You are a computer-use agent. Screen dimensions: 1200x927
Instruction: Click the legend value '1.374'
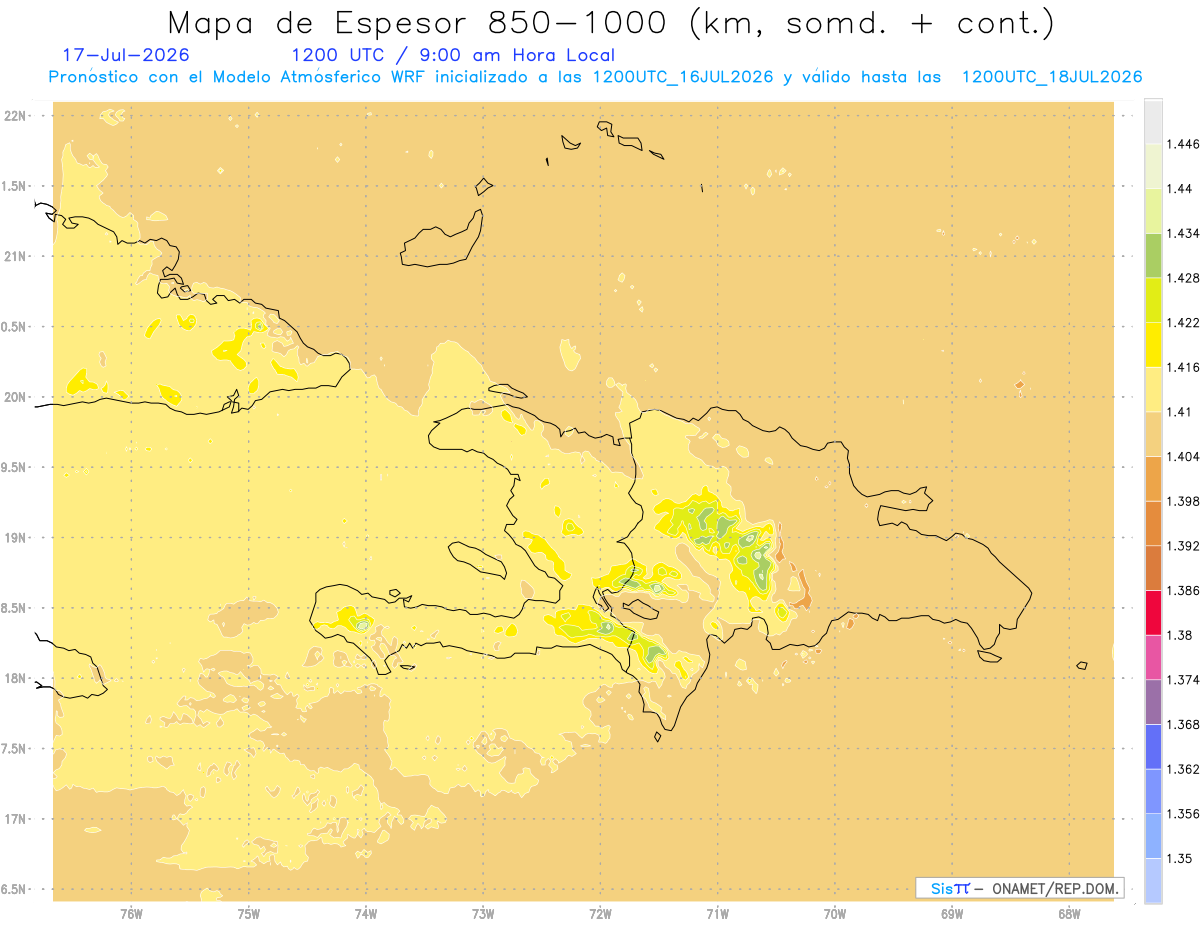[x=1185, y=680]
